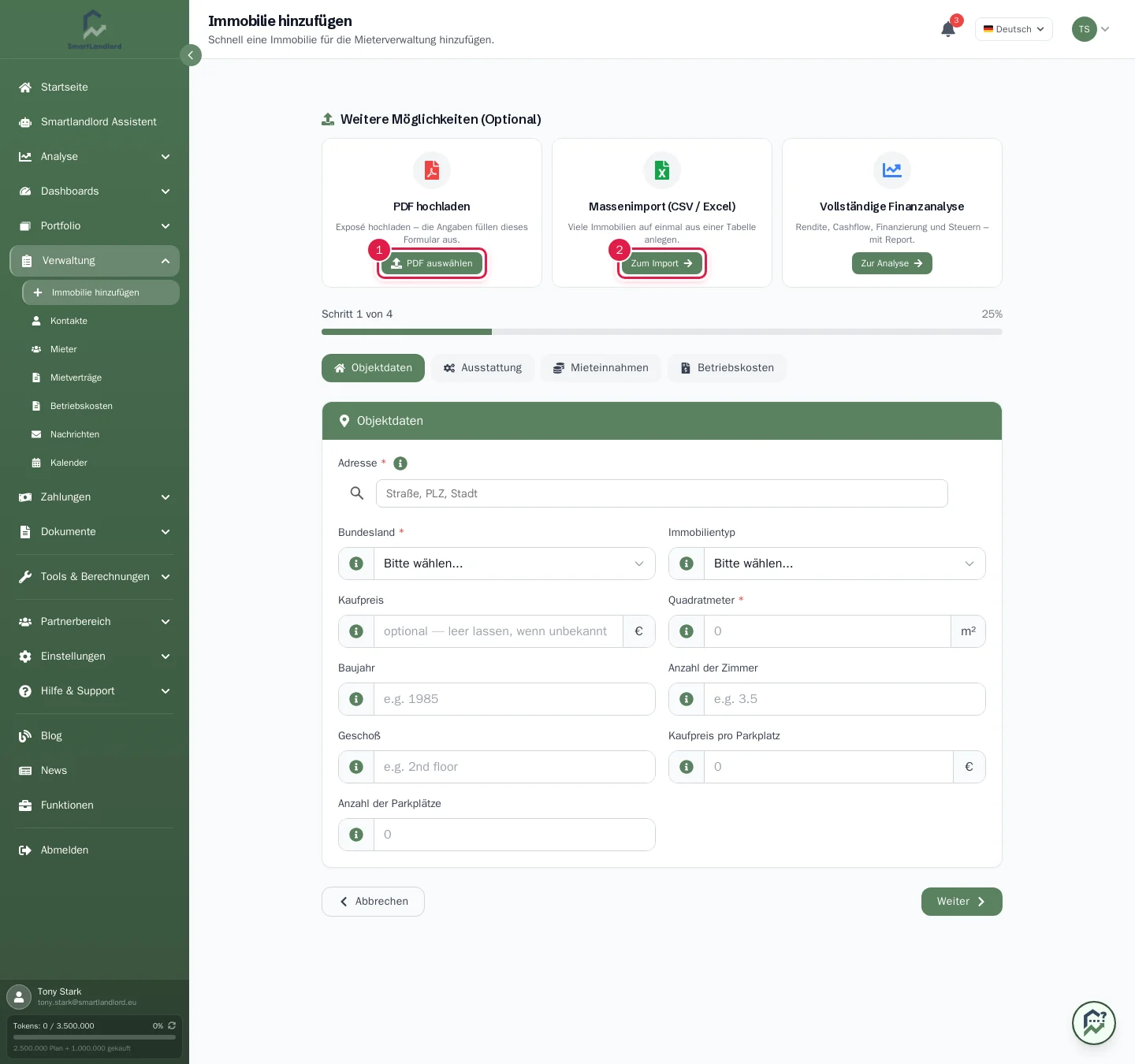Click the PDF auswählen button
Screen dimensions: 1135x1064
(432, 263)
